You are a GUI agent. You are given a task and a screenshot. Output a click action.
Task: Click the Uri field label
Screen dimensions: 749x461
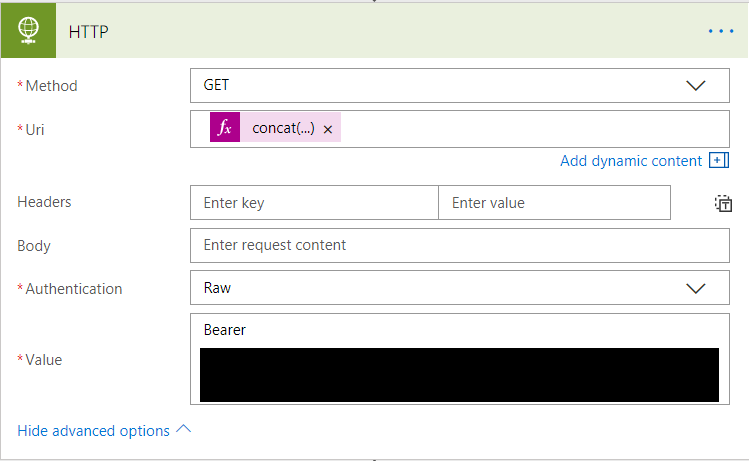35,129
